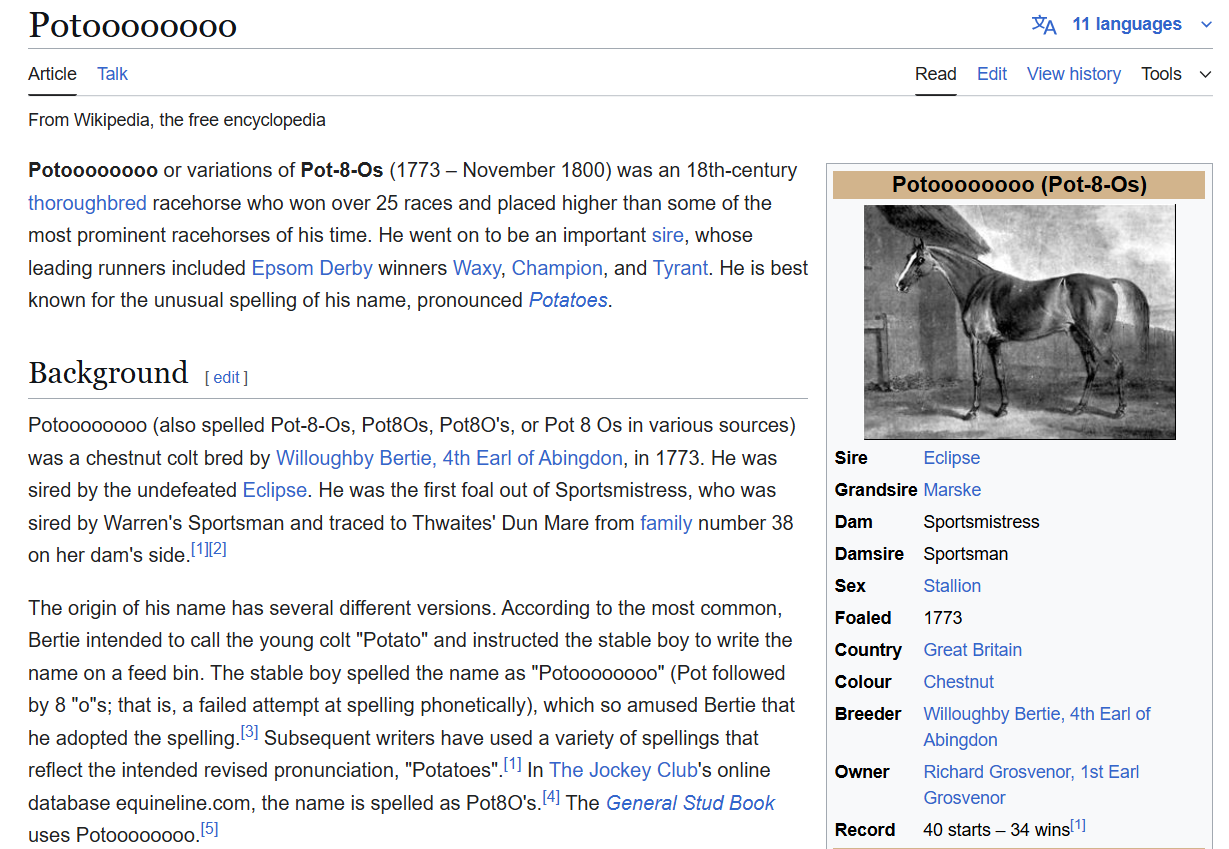
Task: Open Chestnut link in Colour row
Action: point(958,682)
